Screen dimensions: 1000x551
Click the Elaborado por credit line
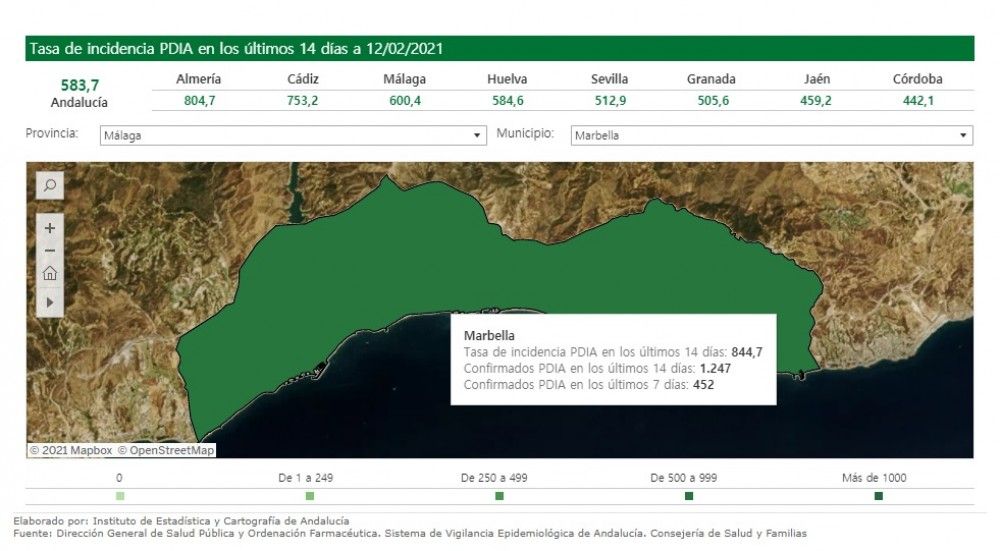181,521
